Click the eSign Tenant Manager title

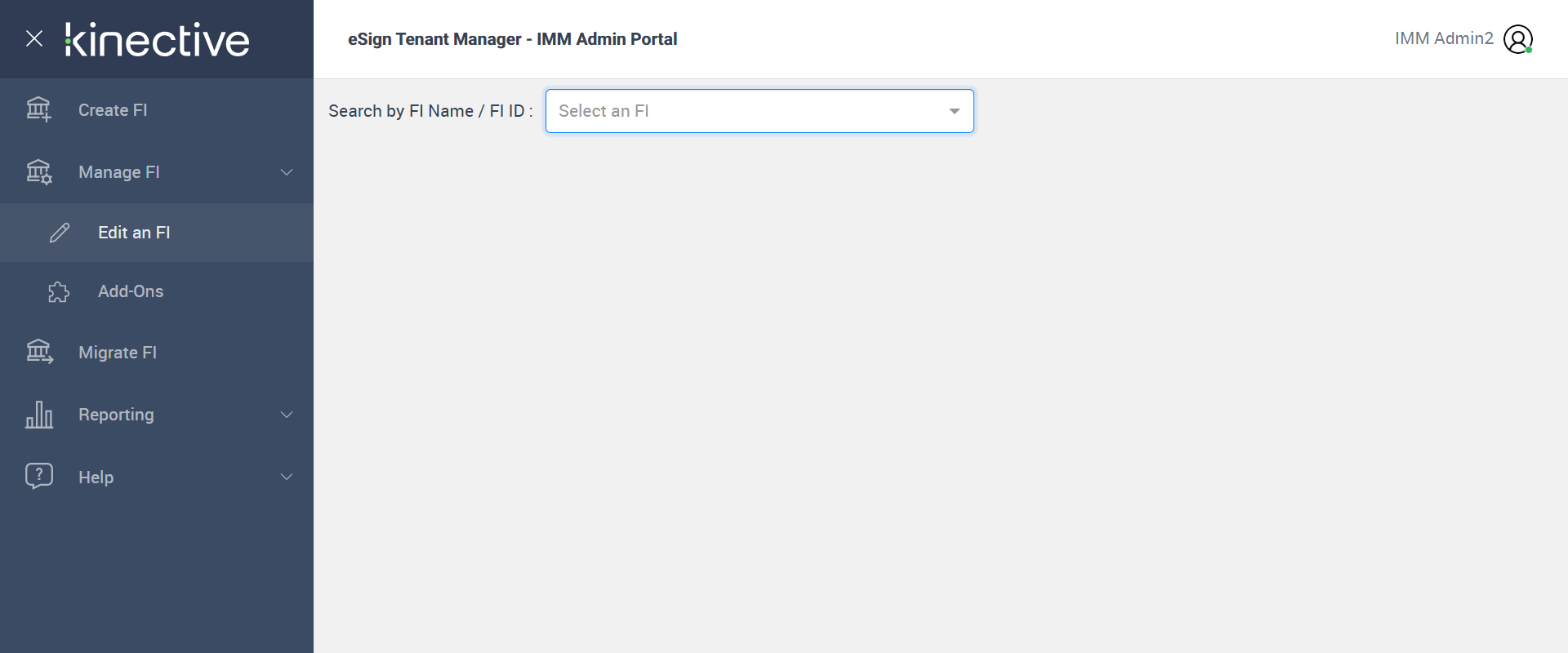[512, 39]
